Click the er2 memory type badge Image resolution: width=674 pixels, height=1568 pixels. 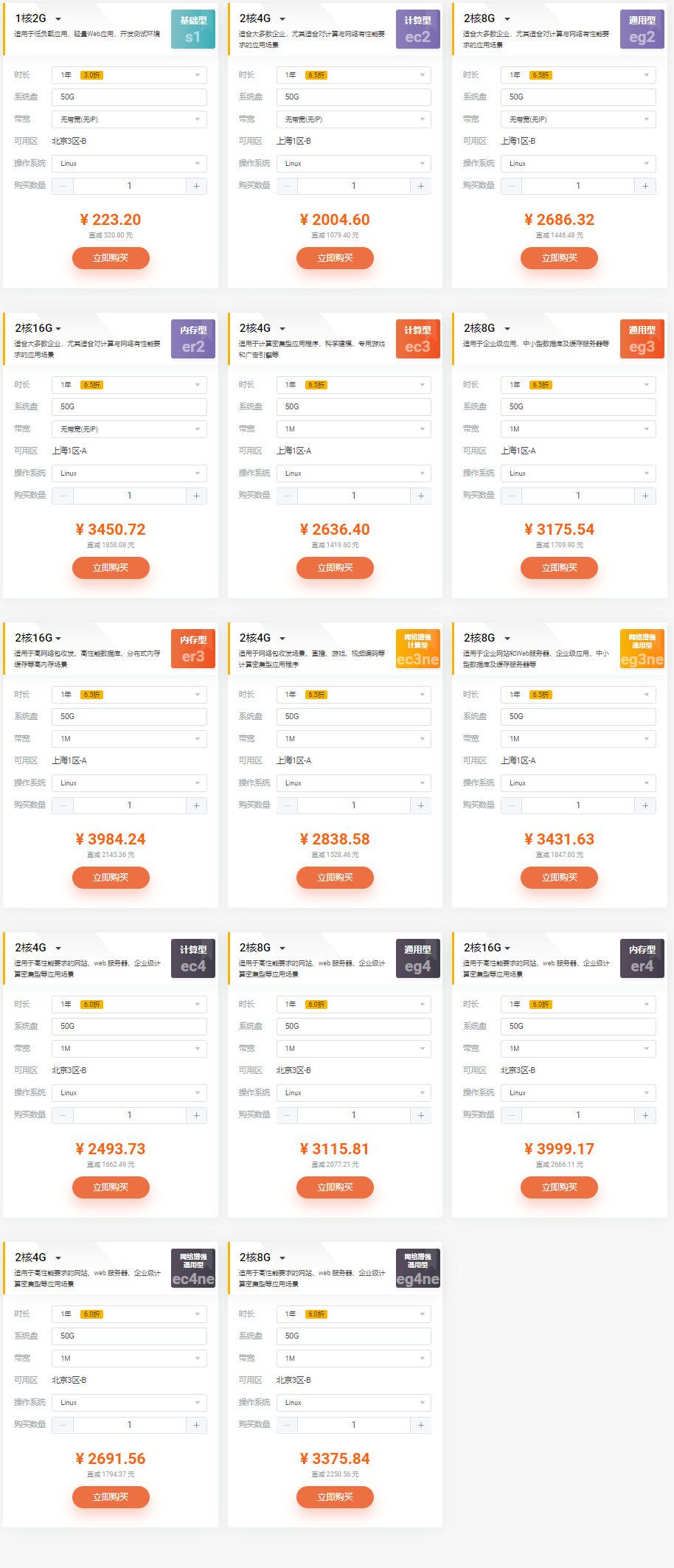tap(193, 339)
